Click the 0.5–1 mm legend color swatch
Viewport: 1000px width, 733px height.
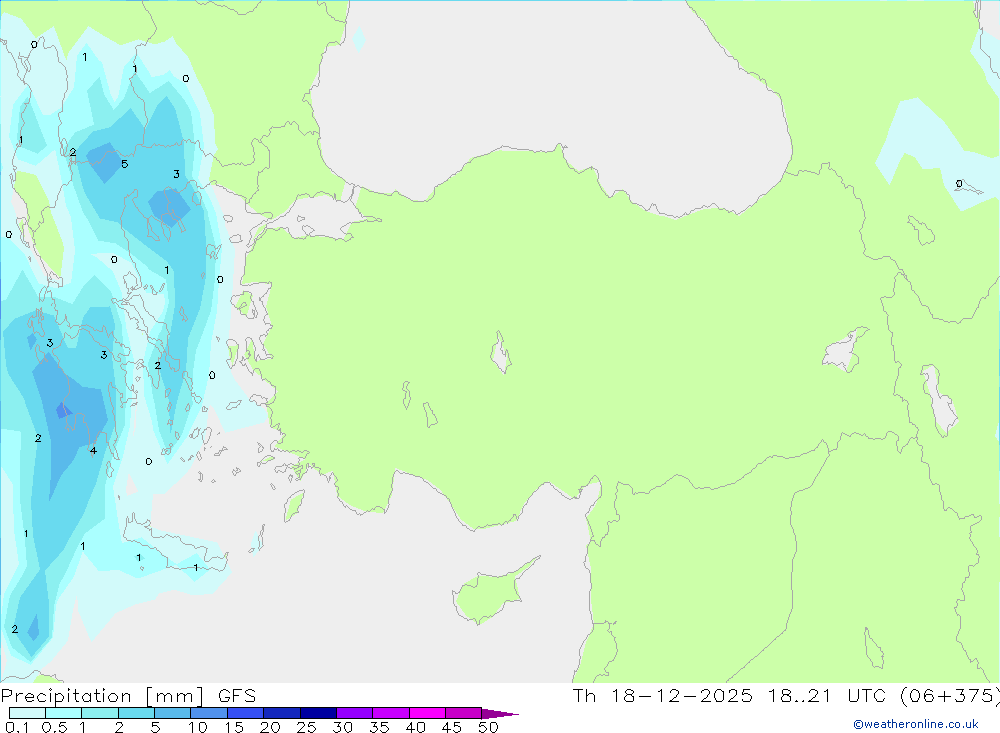64,713
